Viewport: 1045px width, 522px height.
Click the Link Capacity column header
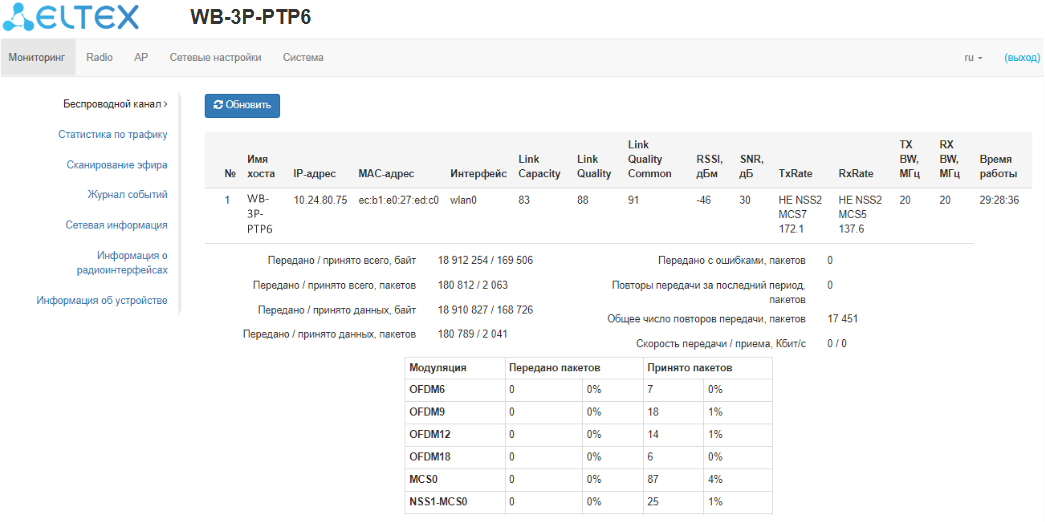538,166
